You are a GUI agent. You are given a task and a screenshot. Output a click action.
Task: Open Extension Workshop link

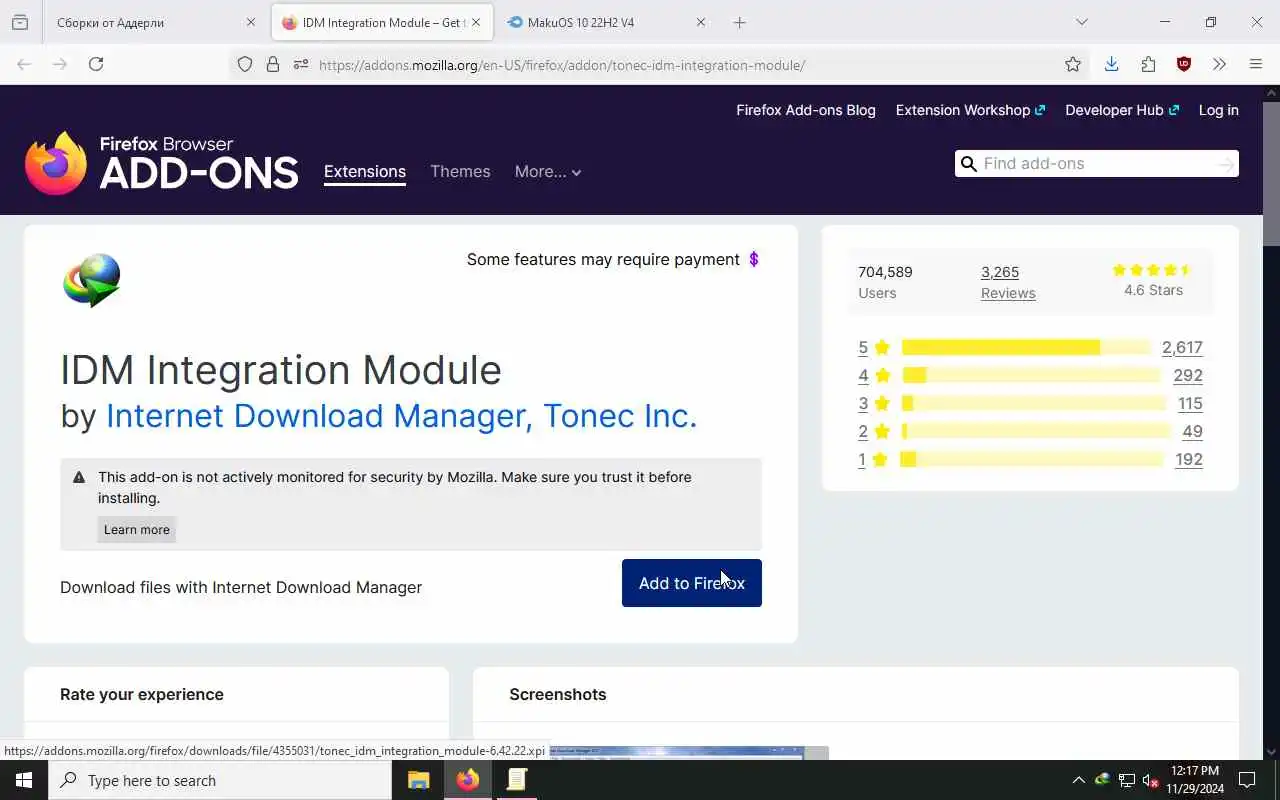click(x=970, y=110)
